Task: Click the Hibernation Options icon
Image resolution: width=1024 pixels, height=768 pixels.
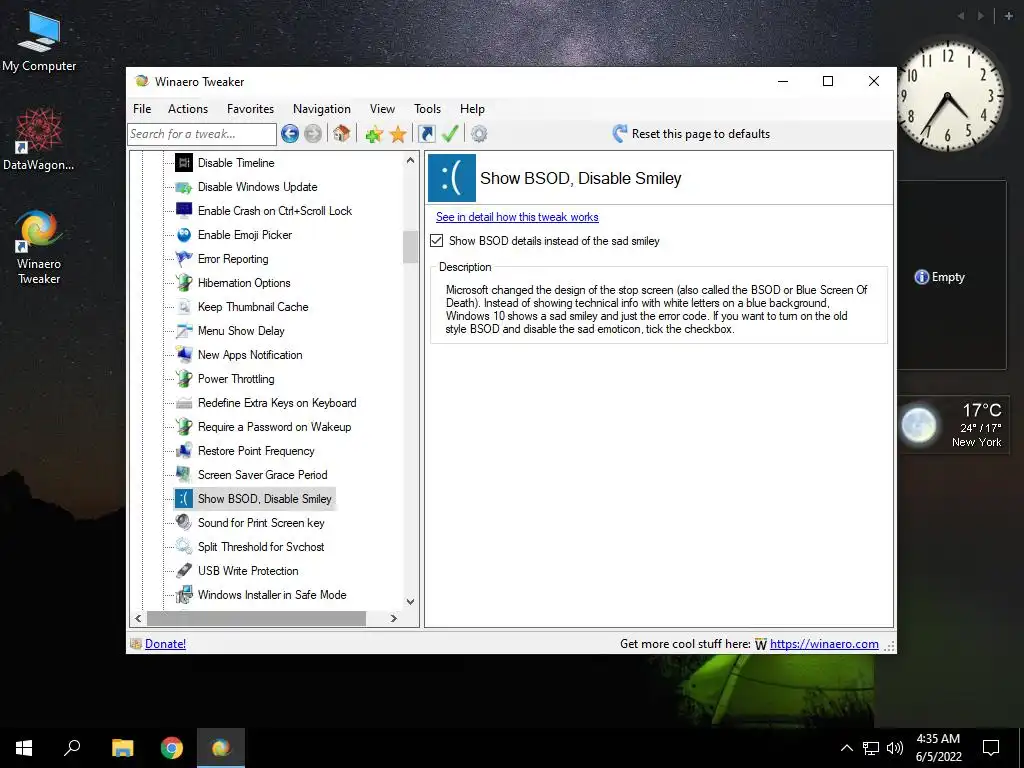Action: [x=184, y=283]
